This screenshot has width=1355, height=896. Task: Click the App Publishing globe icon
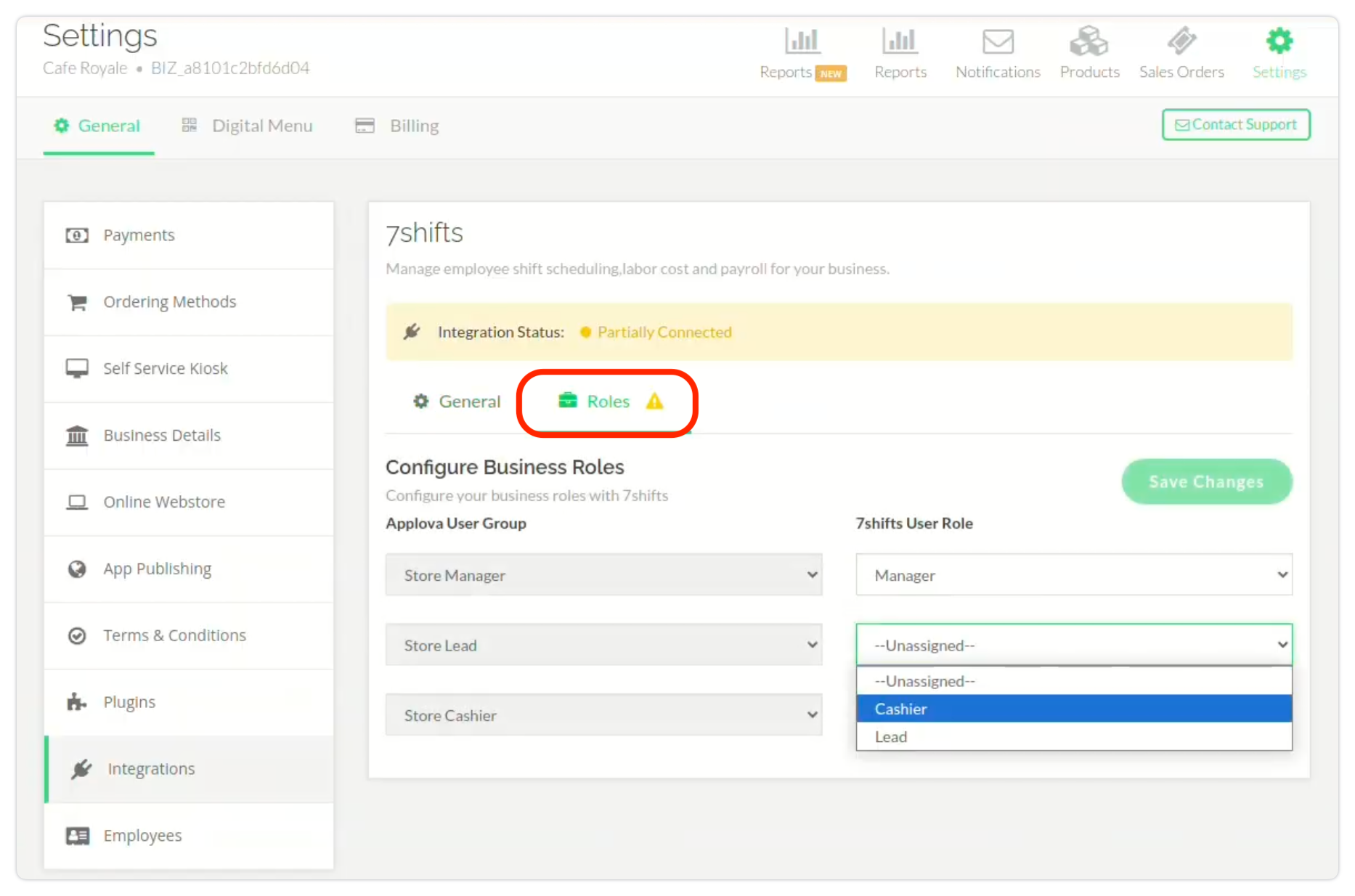point(77,569)
